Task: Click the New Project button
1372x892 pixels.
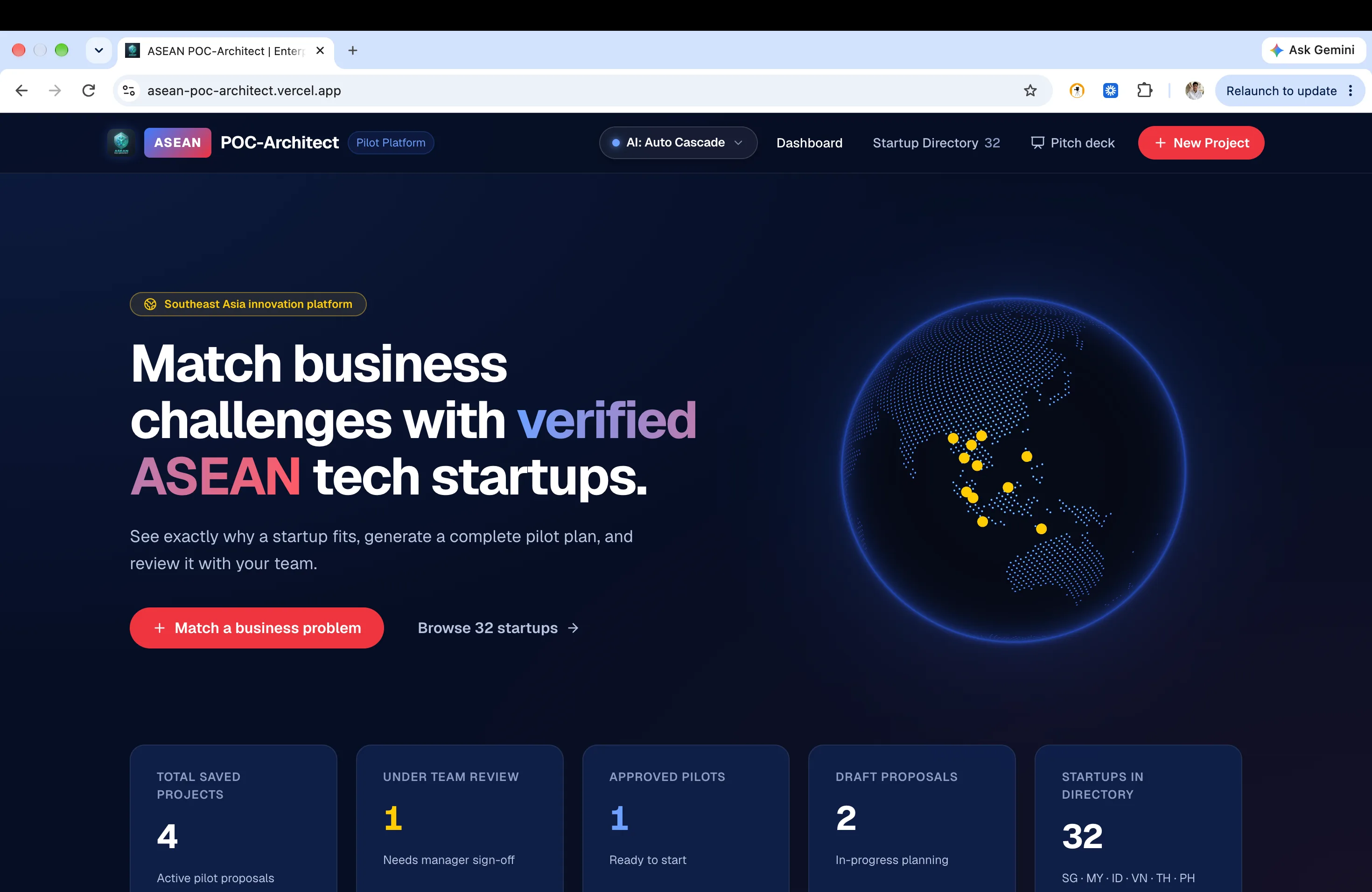Action: pyautogui.click(x=1201, y=143)
